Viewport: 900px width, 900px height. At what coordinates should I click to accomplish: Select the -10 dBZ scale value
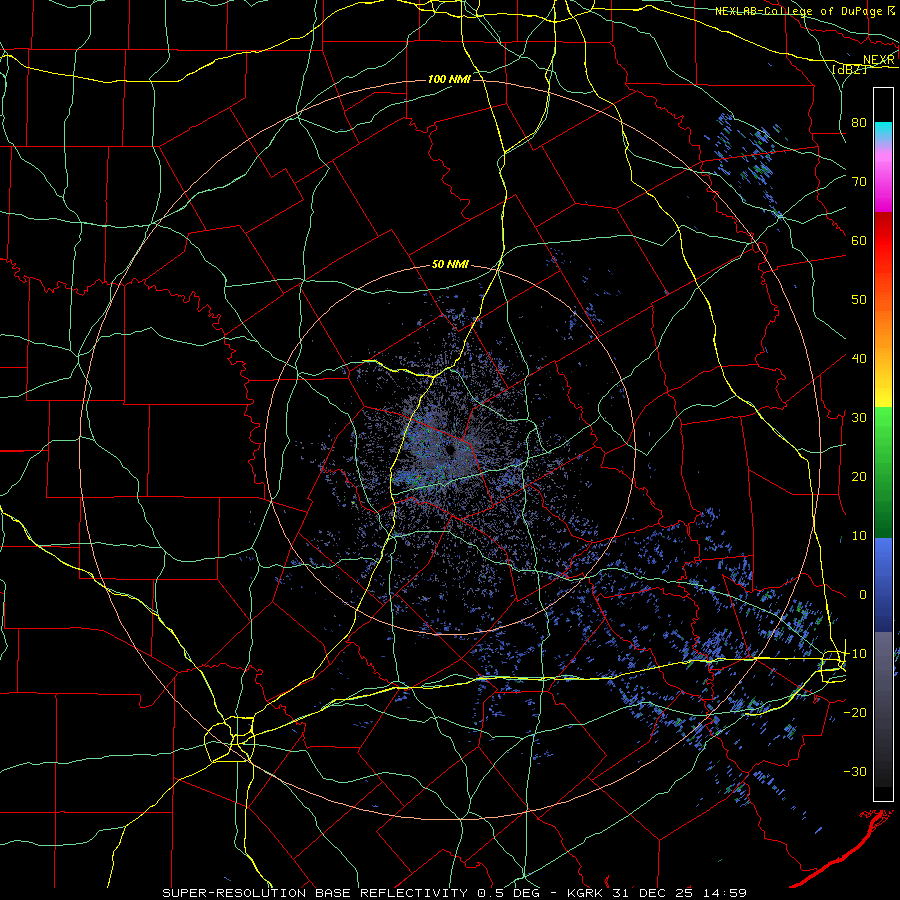pos(855,653)
